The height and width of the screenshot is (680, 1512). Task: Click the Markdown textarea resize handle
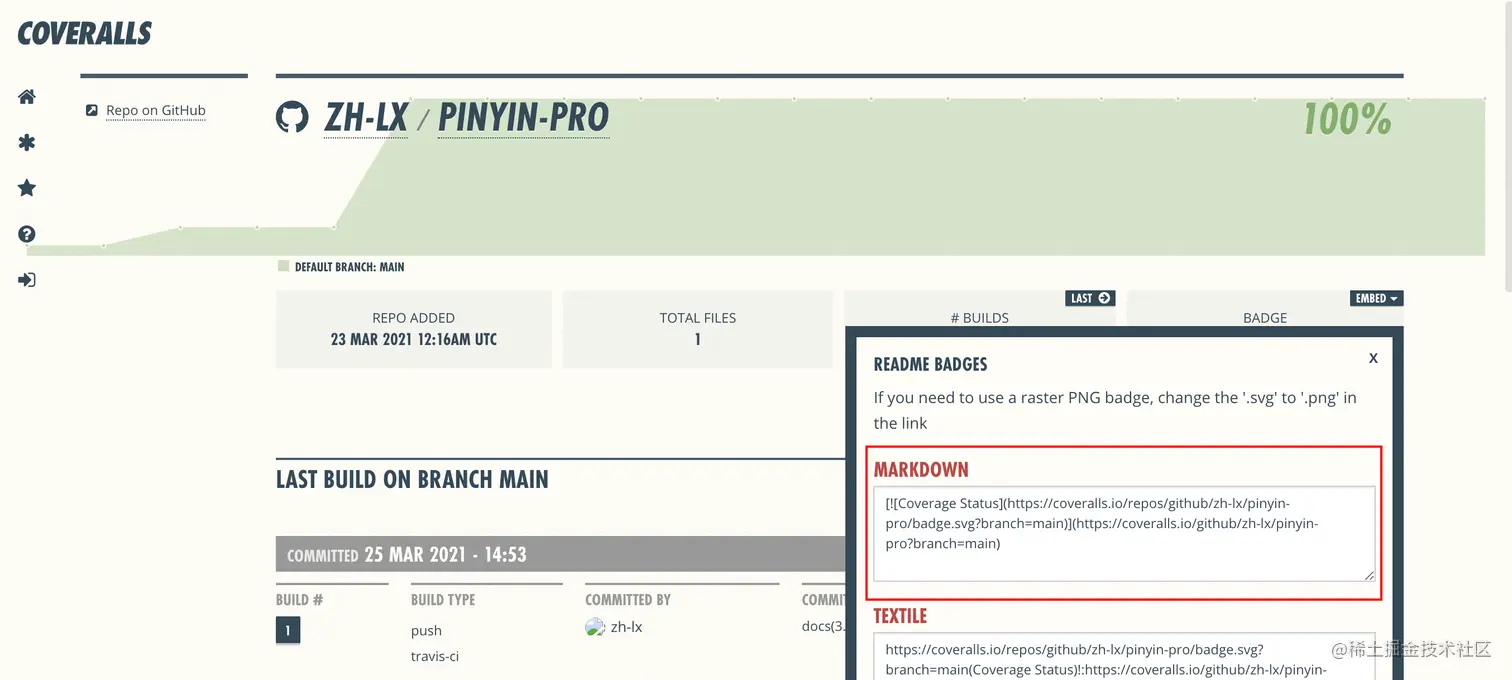[x=1369, y=575]
